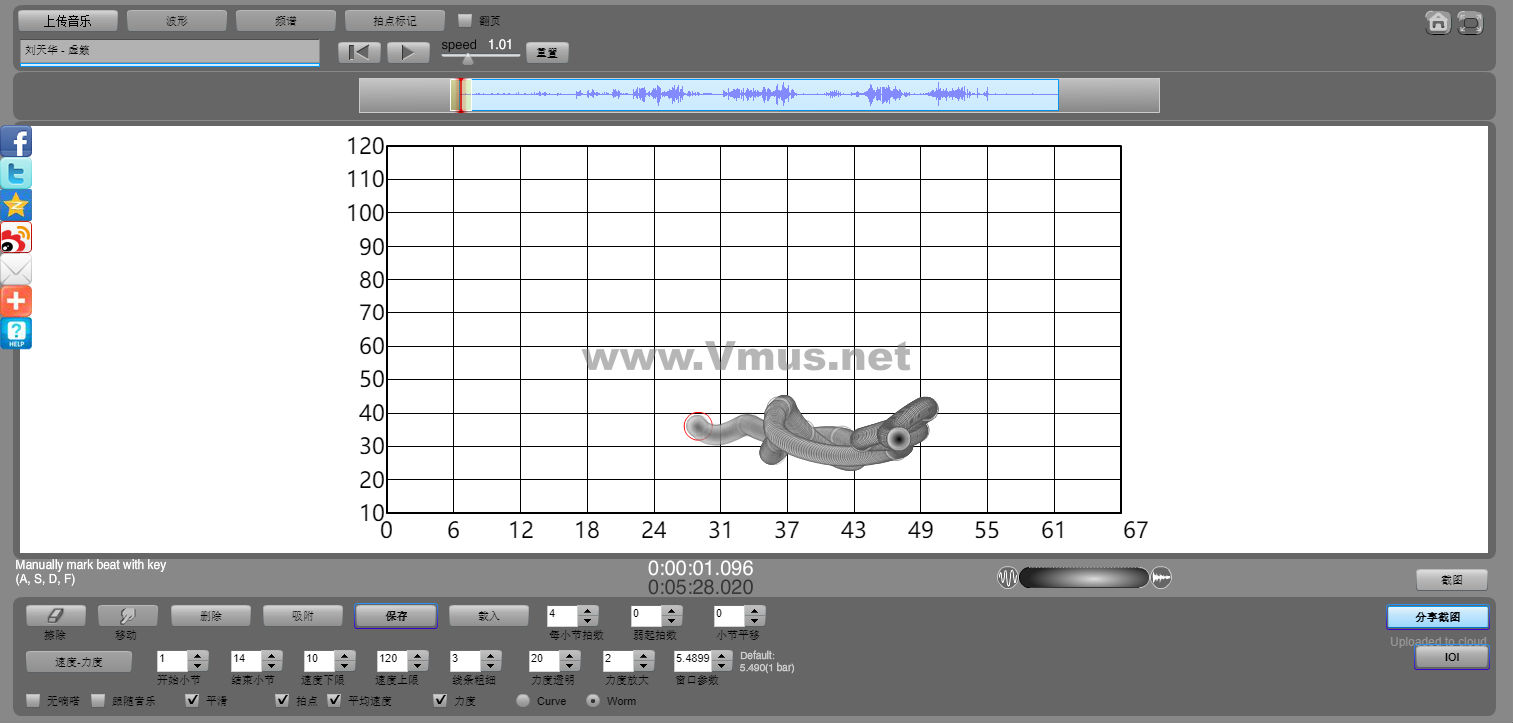Viewport: 1513px width, 723px height.
Task: Rewind to the start of track
Action: (359, 52)
